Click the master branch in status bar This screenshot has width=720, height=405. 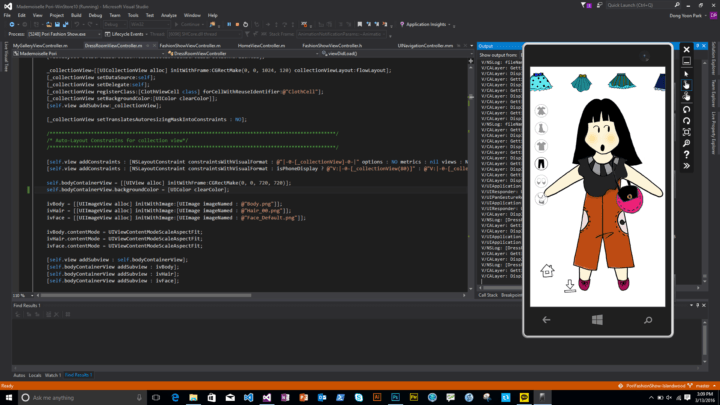pyautogui.click(x=702, y=386)
